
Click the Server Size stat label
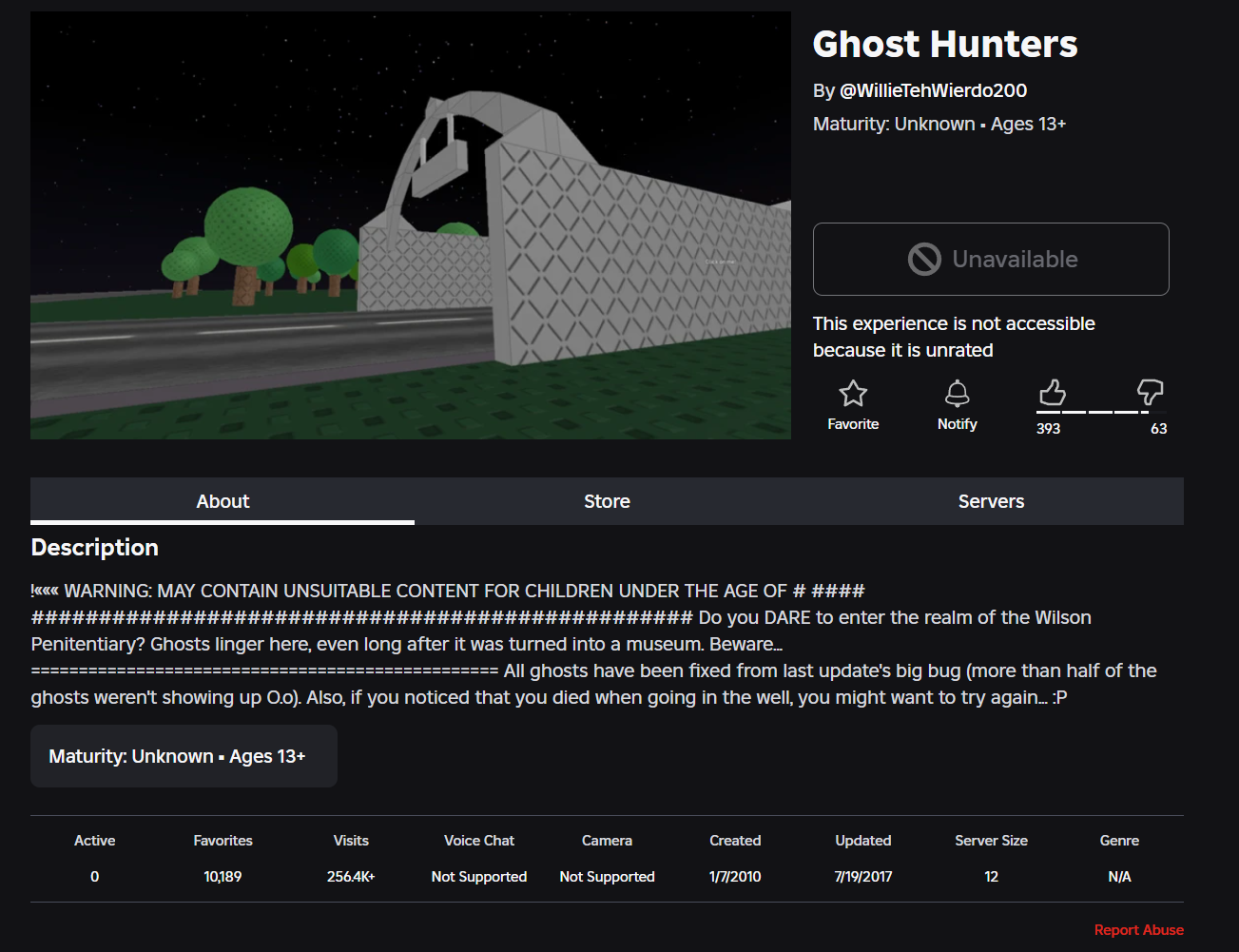click(992, 841)
